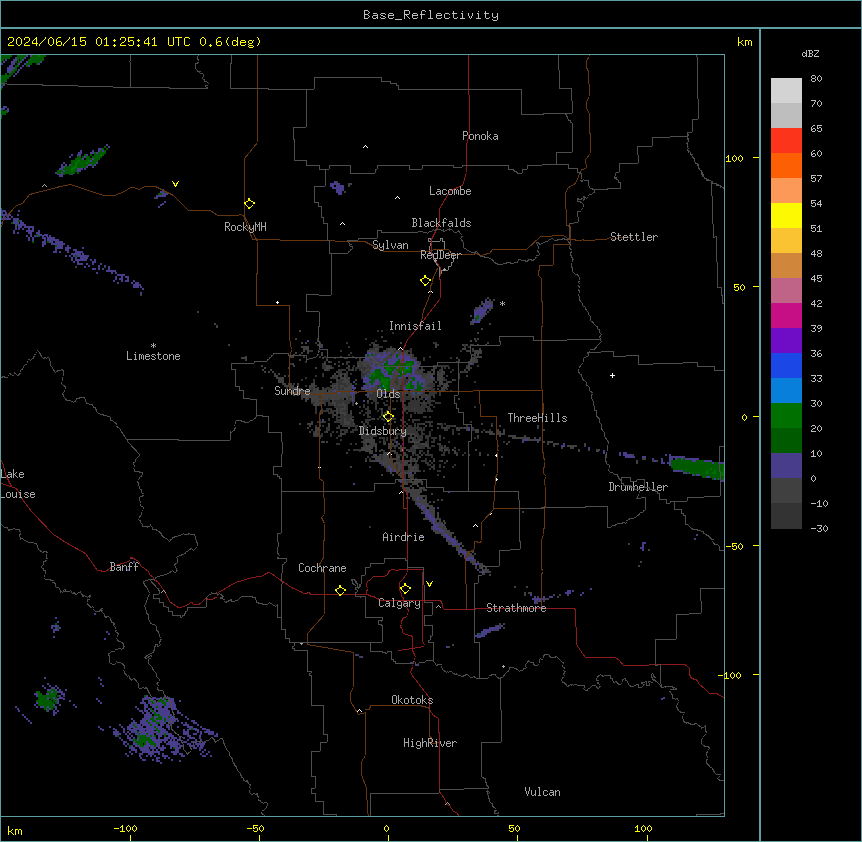Click the ThreeHills map label

point(537,418)
